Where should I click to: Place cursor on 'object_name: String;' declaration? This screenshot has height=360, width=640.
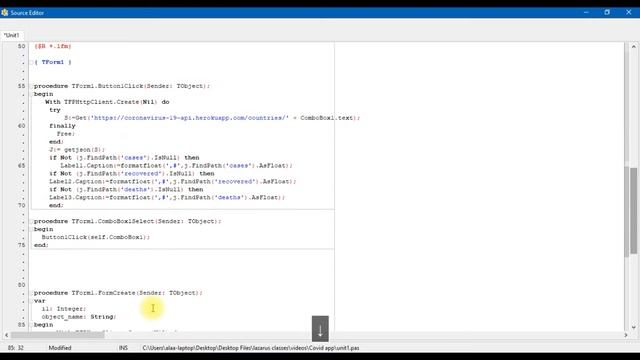[x=79, y=317]
